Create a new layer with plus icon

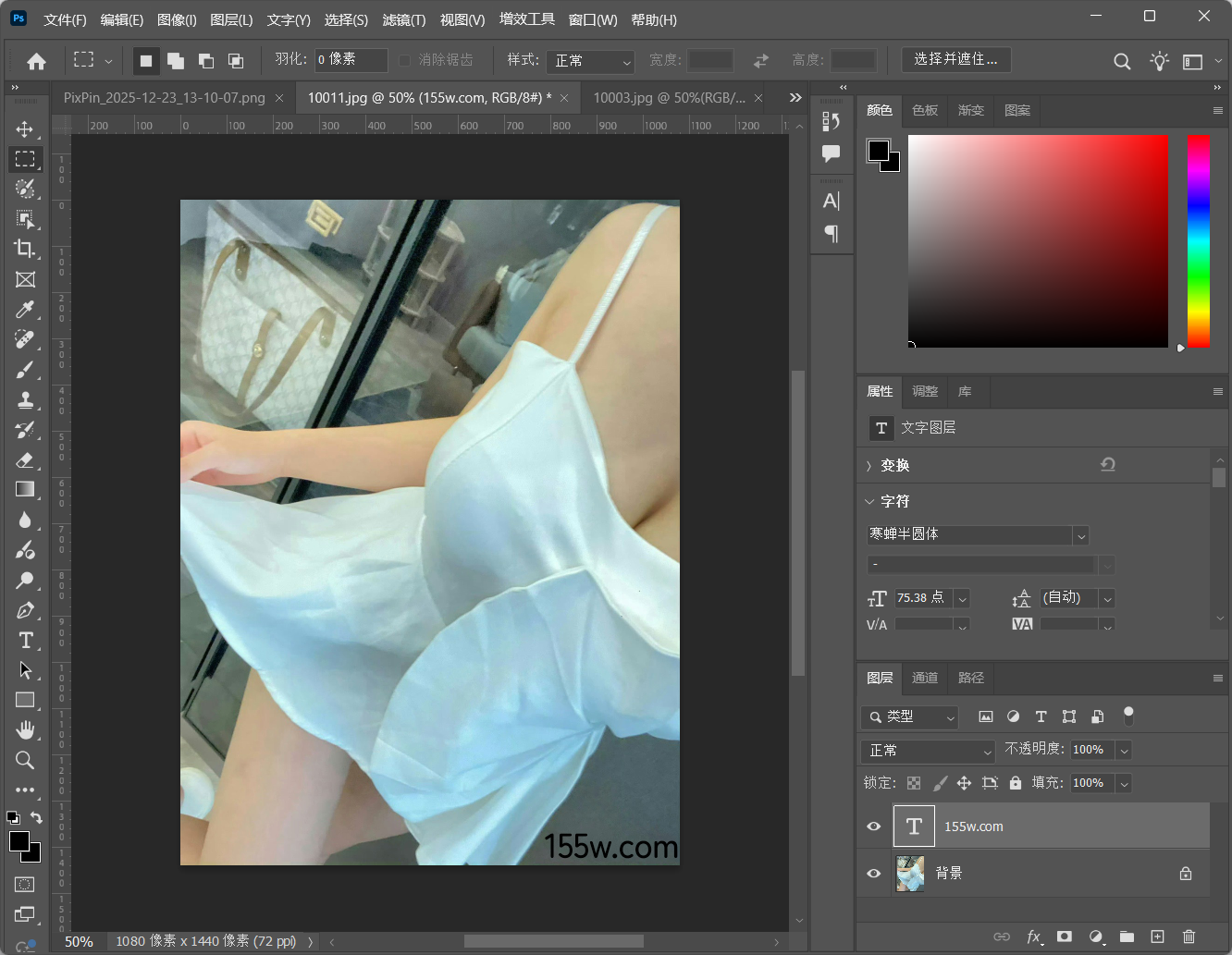(1157, 937)
